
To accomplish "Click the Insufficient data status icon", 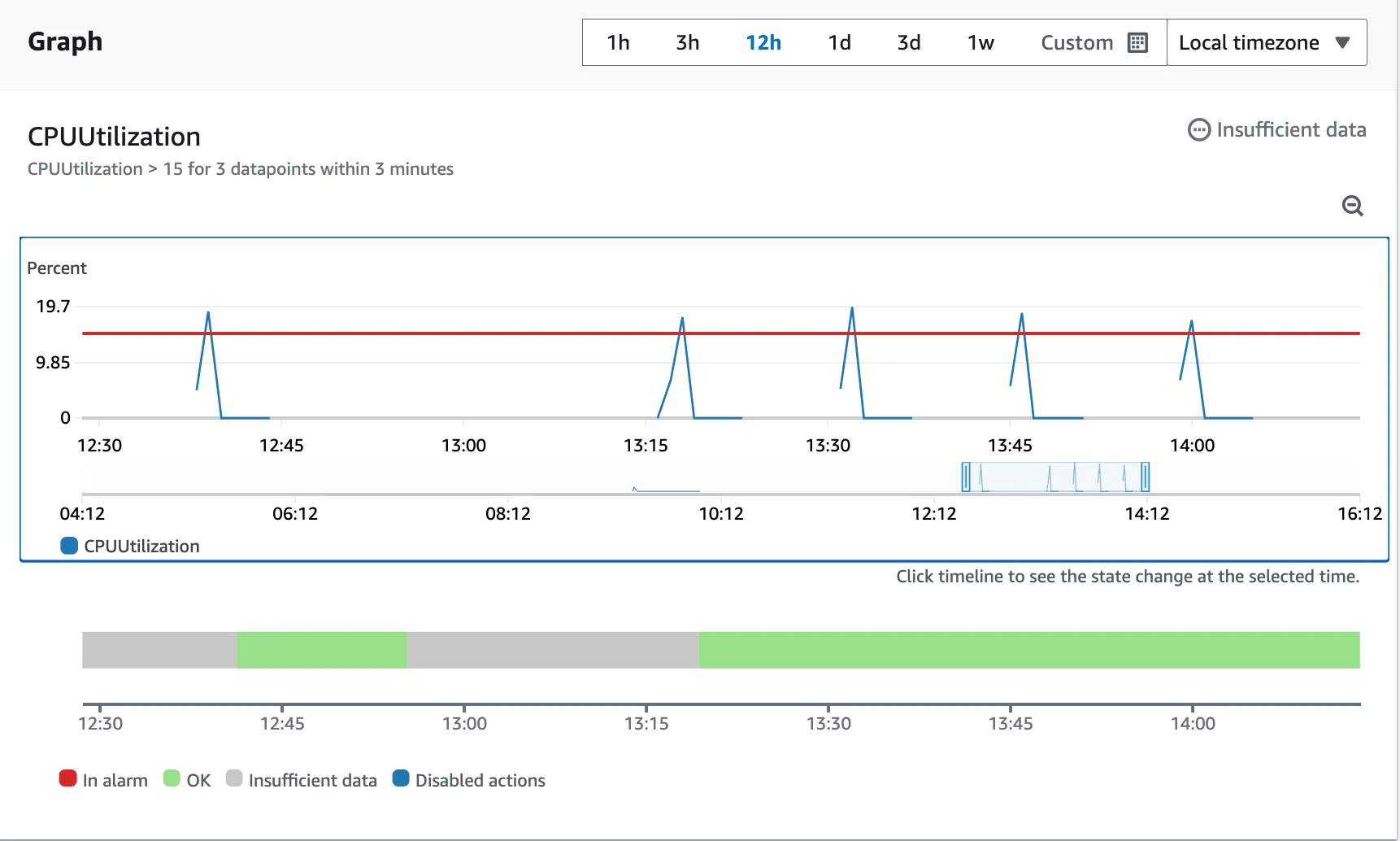I will pyautogui.click(x=1198, y=130).
